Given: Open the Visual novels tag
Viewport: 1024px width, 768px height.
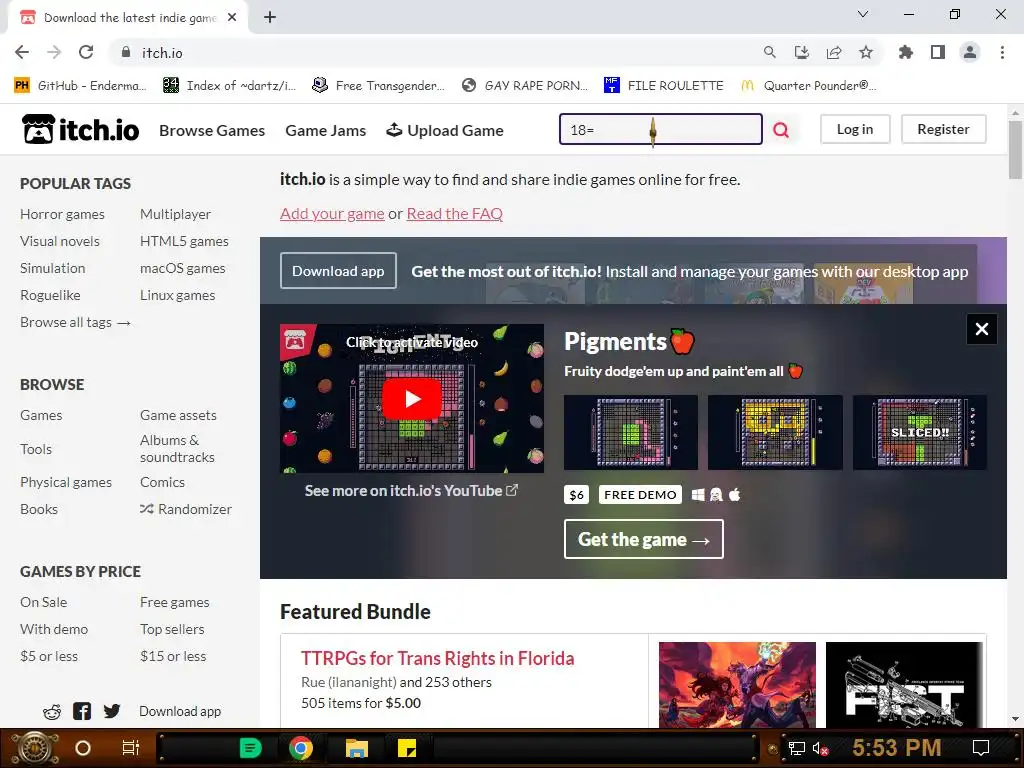Looking at the screenshot, I should coord(60,241).
